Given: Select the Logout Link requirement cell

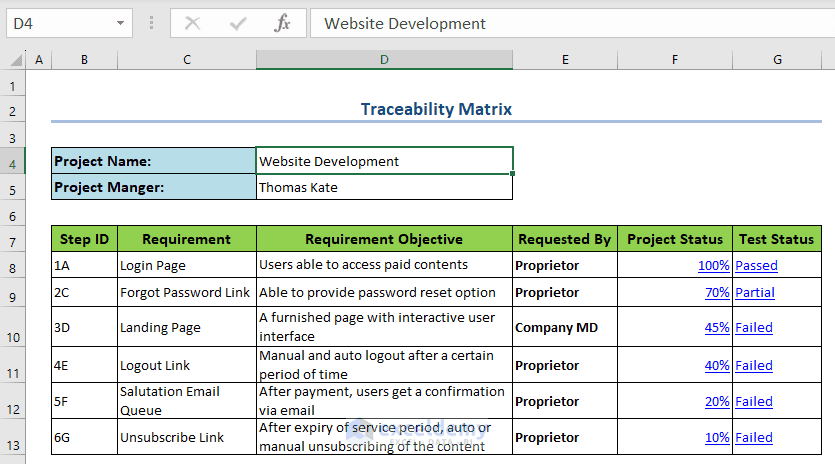Looking at the screenshot, I should (x=187, y=365).
